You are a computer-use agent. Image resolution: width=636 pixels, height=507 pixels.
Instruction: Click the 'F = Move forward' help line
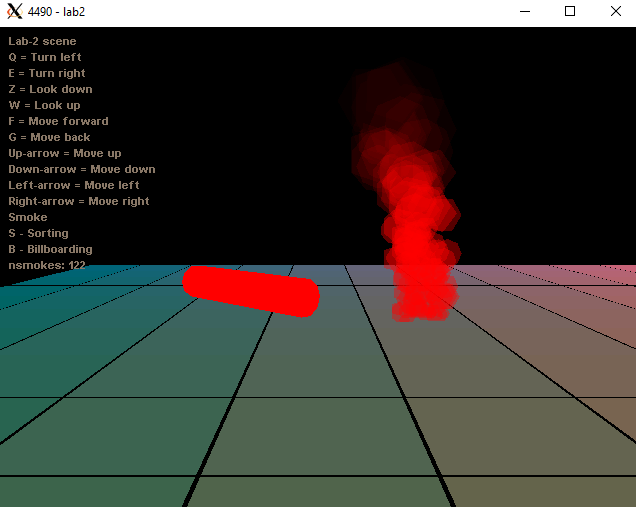pos(58,121)
